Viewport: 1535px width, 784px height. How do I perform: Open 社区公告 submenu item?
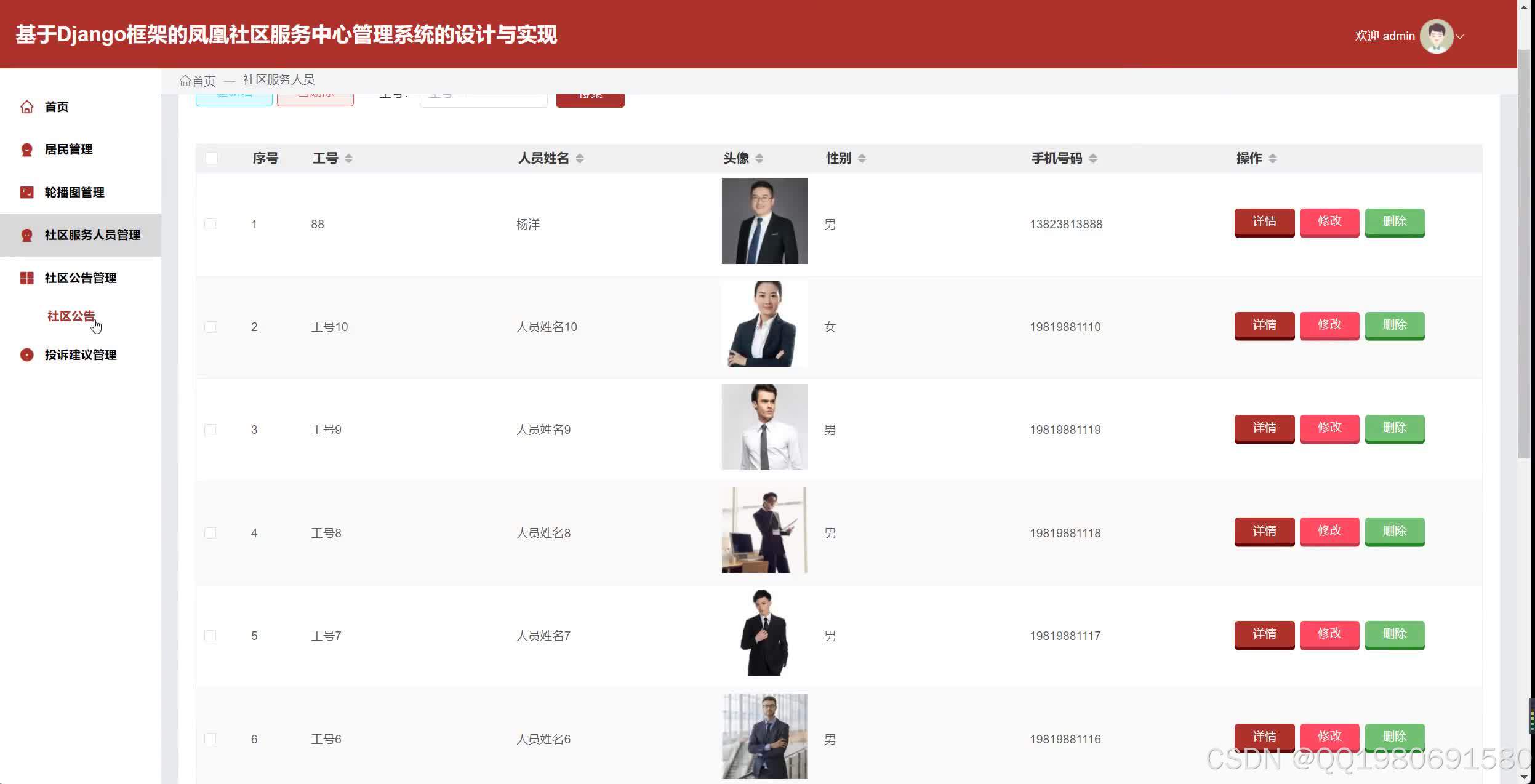click(x=71, y=316)
